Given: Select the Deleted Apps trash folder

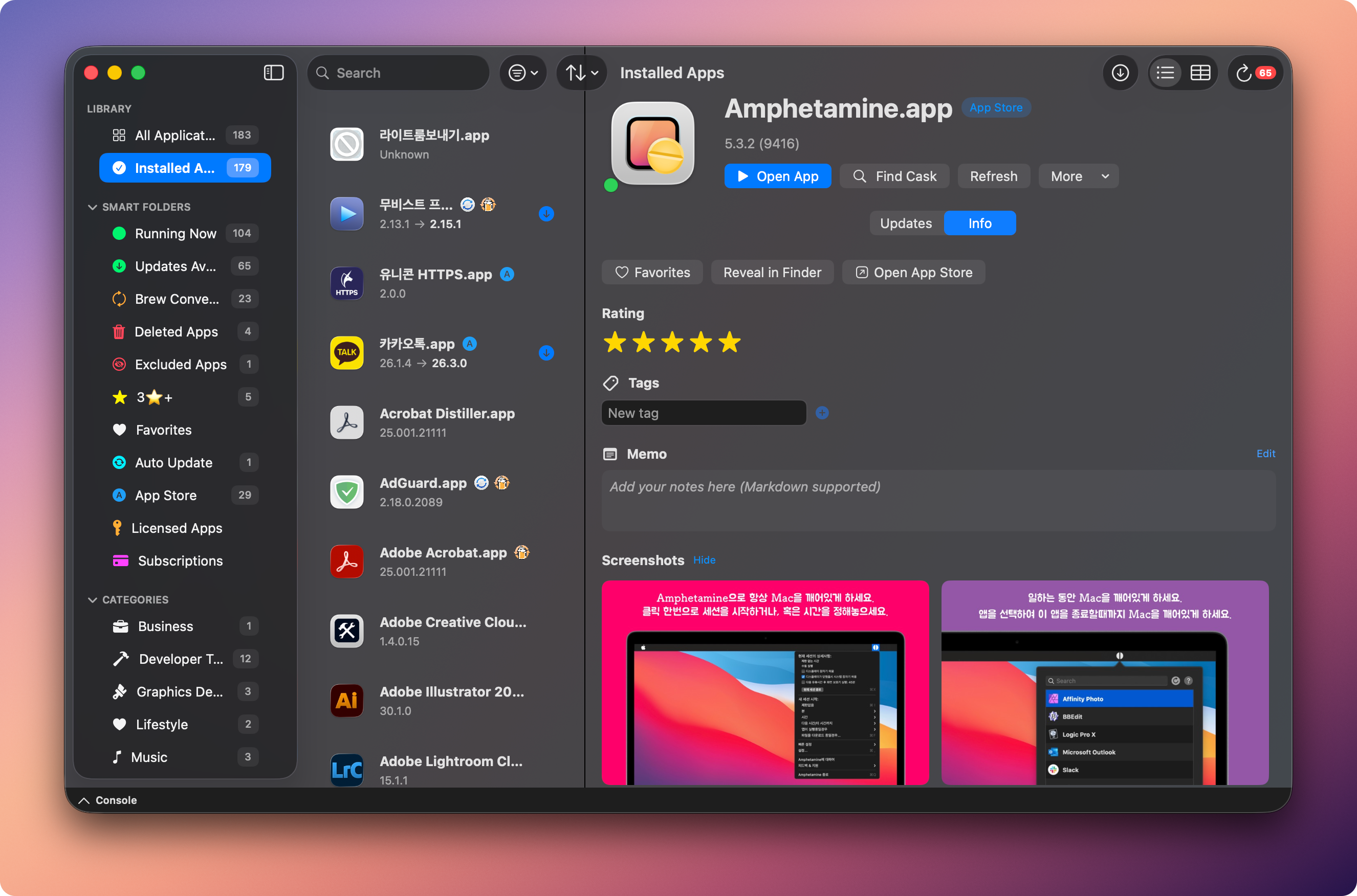Looking at the screenshot, I should coord(176,331).
